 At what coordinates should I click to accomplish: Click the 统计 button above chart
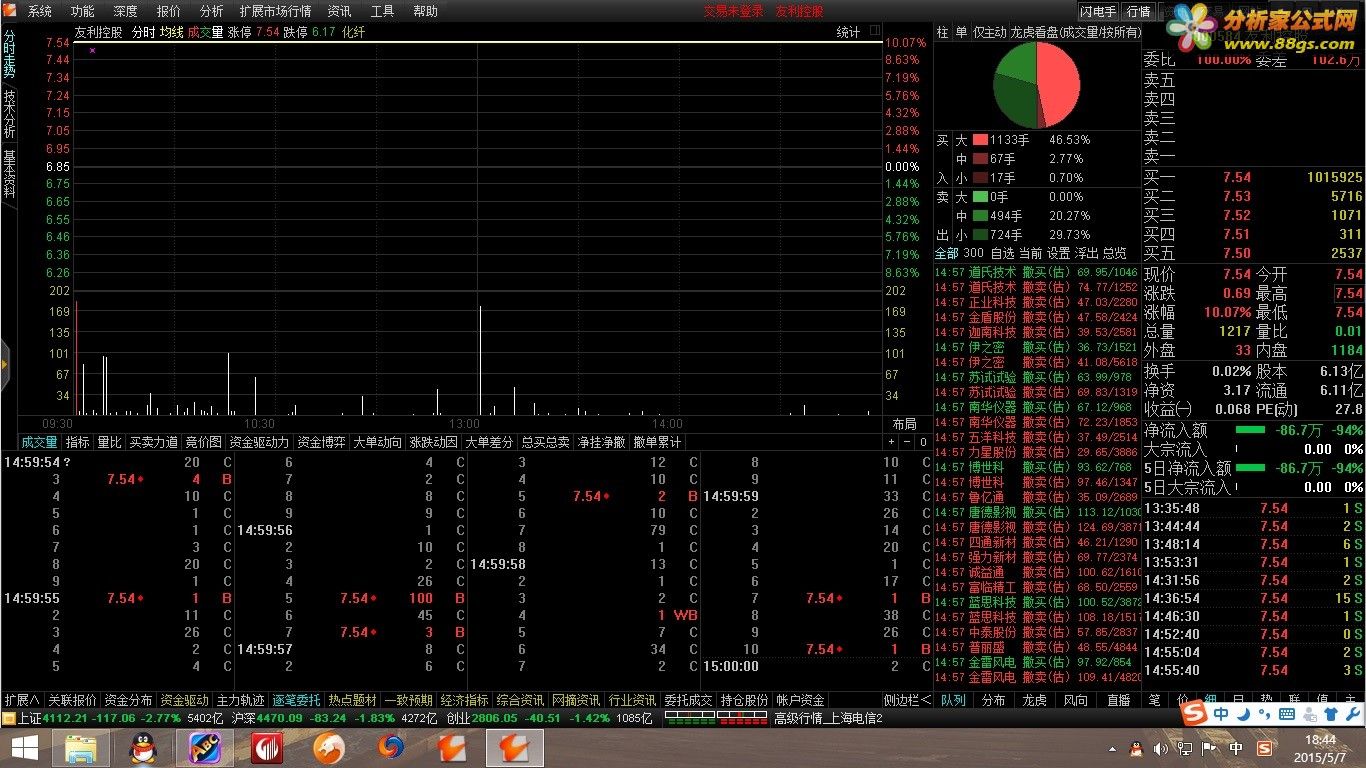(x=848, y=32)
